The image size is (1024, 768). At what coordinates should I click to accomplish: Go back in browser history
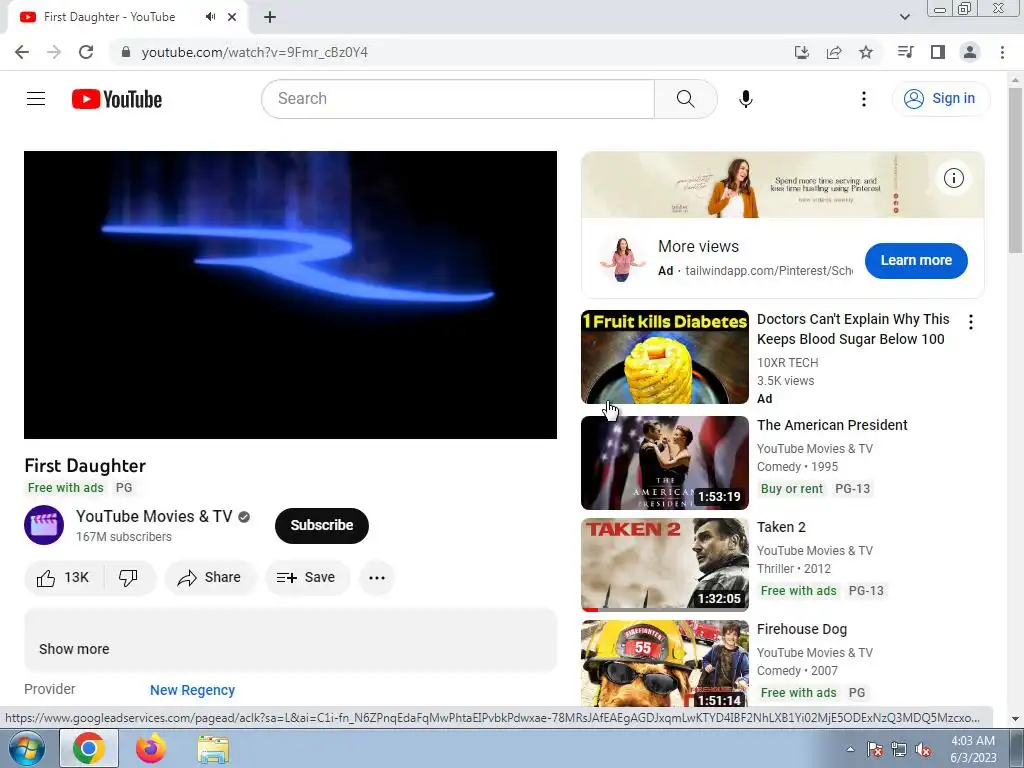pyautogui.click(x=22, y=52)
